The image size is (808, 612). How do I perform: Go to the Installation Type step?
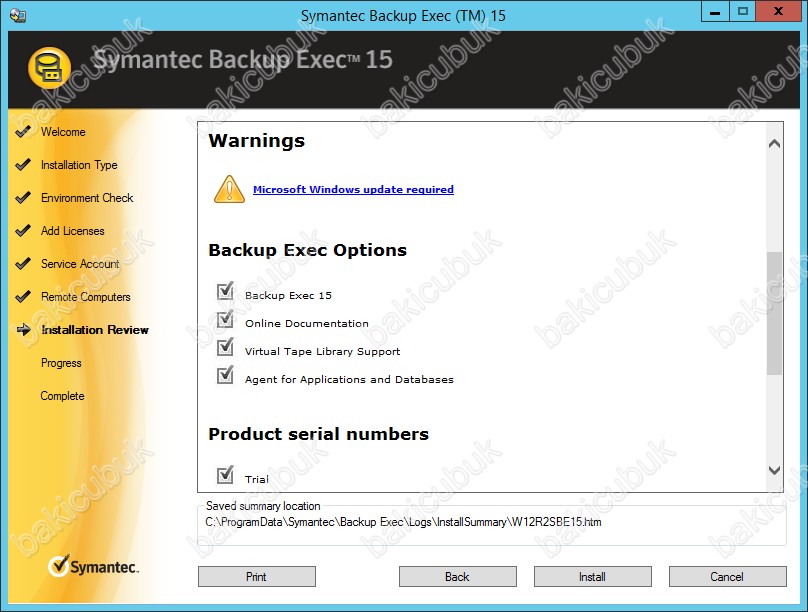coord(79,165)
